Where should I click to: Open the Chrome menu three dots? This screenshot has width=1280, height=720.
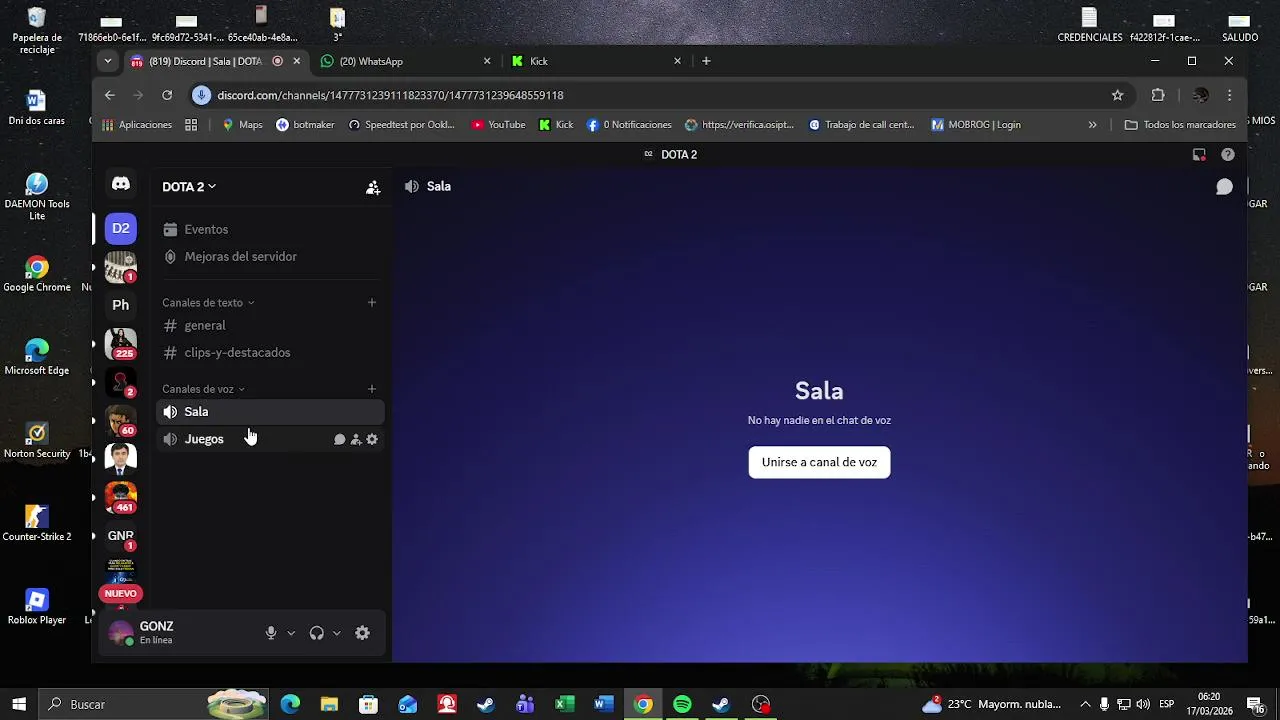point(1229,95)
